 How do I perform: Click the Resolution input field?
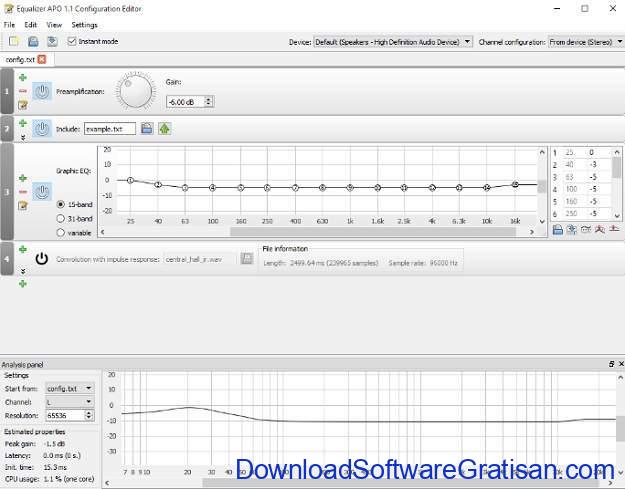65,415
